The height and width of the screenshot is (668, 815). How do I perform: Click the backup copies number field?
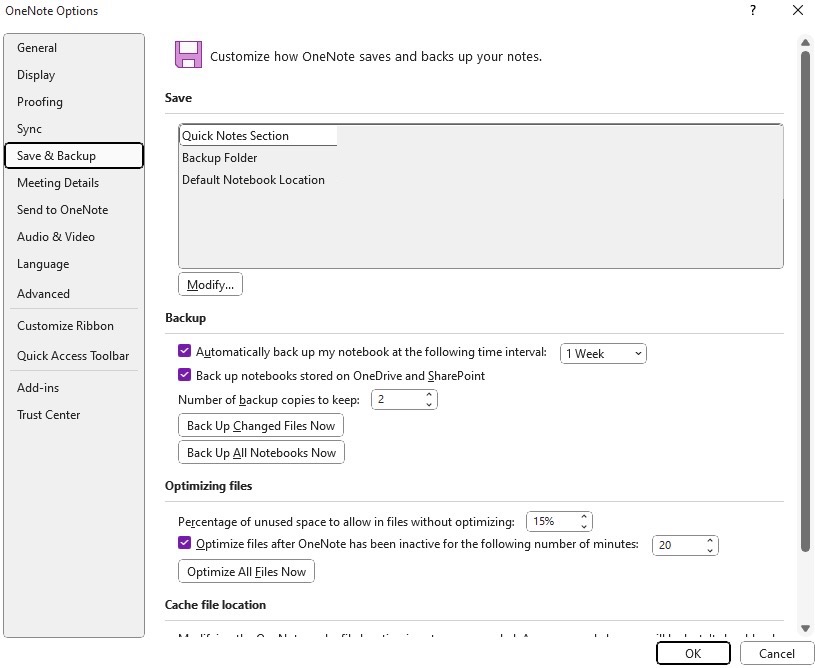pos(398,400)
